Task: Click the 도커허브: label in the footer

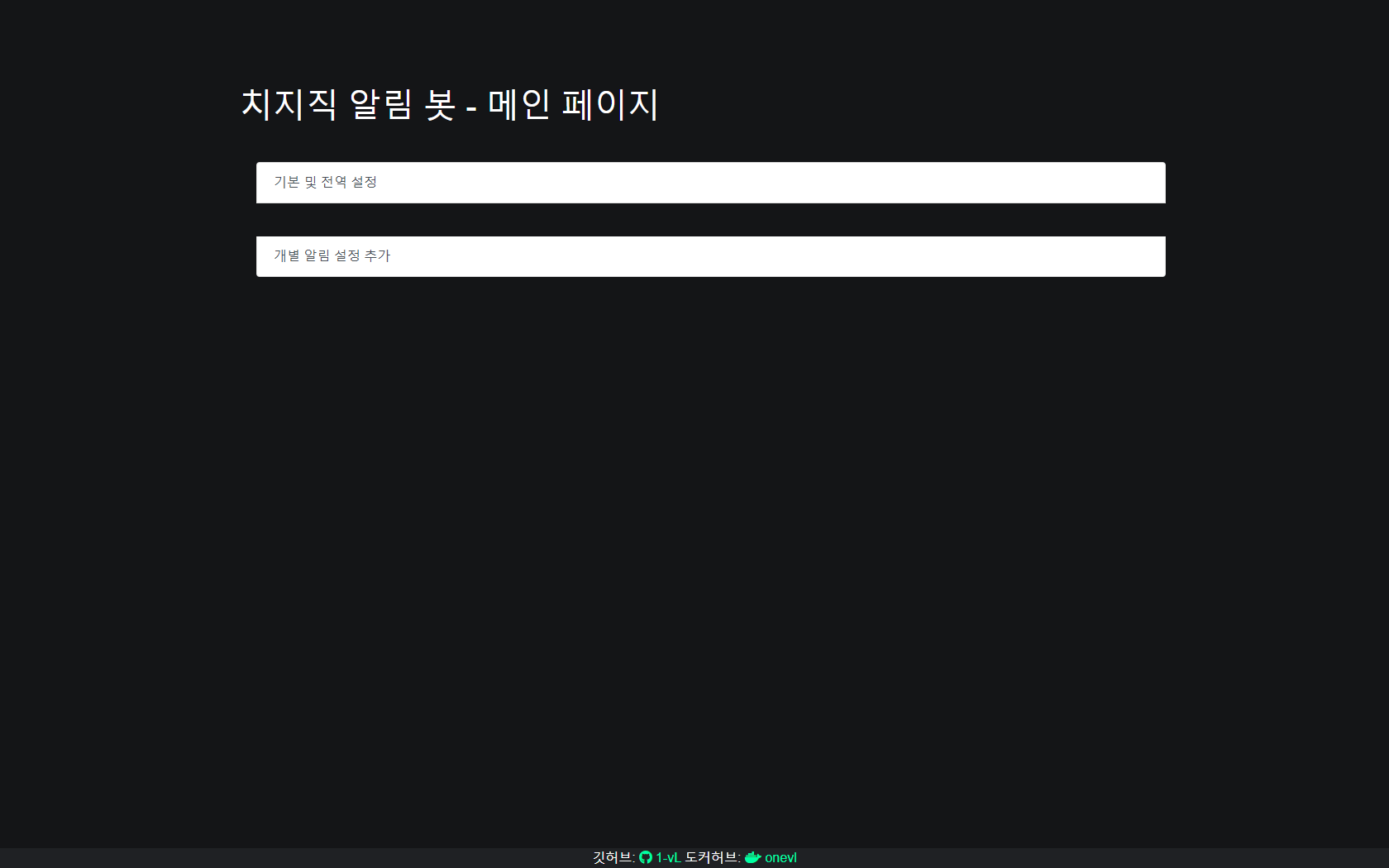Action: click(713, 858)
